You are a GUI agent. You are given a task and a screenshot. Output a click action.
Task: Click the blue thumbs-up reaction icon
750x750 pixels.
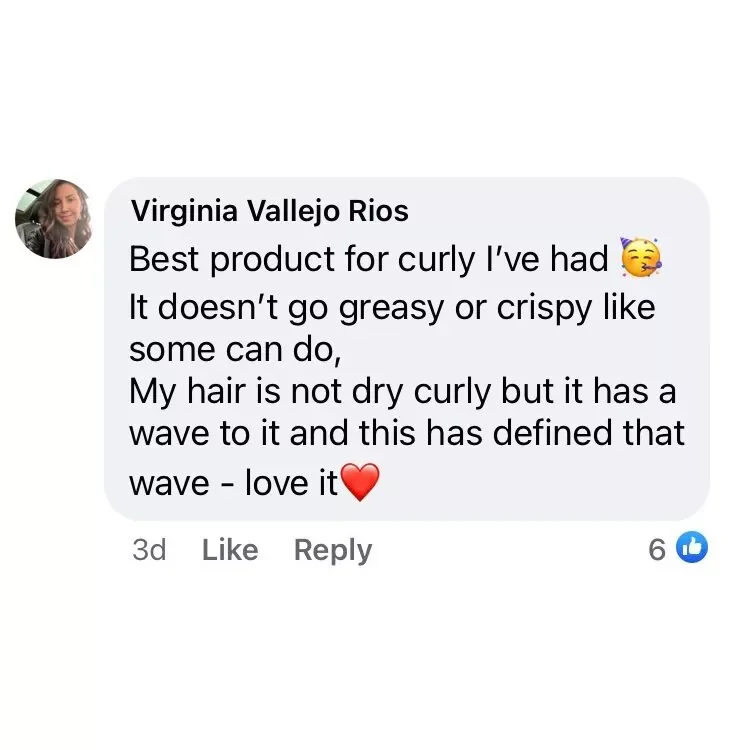point(692,547)
